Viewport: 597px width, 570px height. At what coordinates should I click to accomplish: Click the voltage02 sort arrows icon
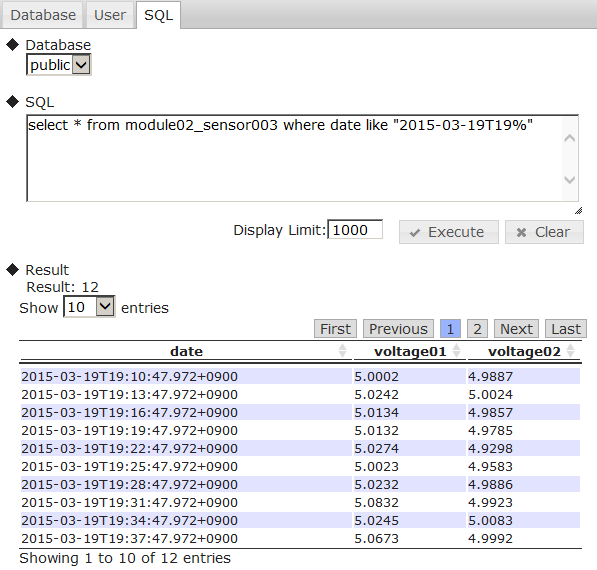tap(570, 351)
